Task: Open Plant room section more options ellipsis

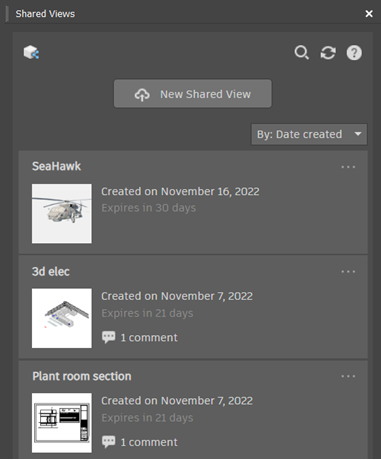Action: (x=348, y=376)
